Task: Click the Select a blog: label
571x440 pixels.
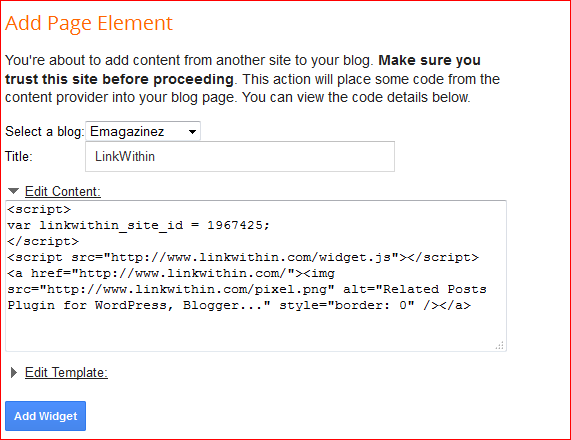Action: pos(45,131)
